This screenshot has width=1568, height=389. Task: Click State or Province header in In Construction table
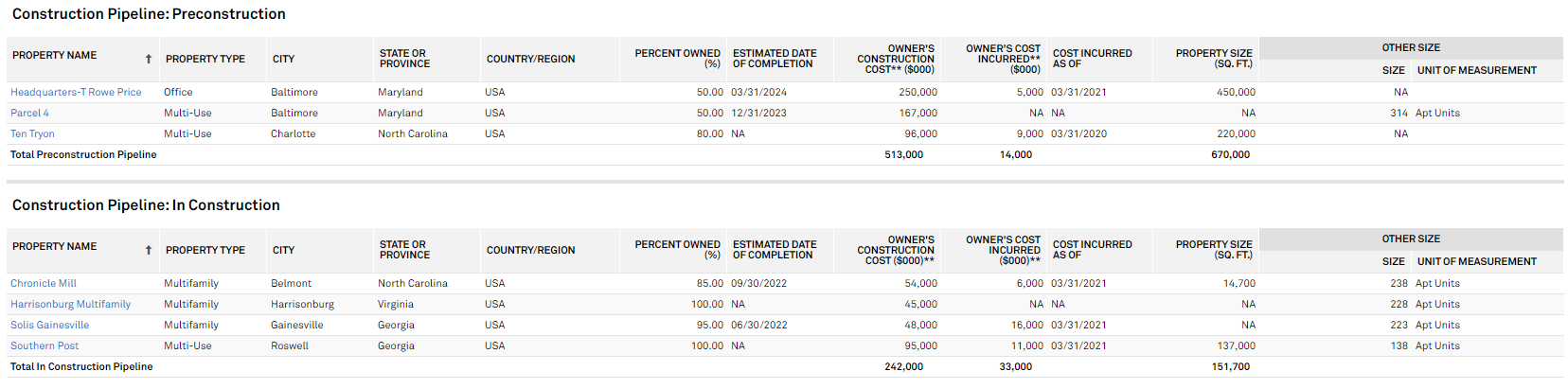pyautogui.click(x=404, y=250)
